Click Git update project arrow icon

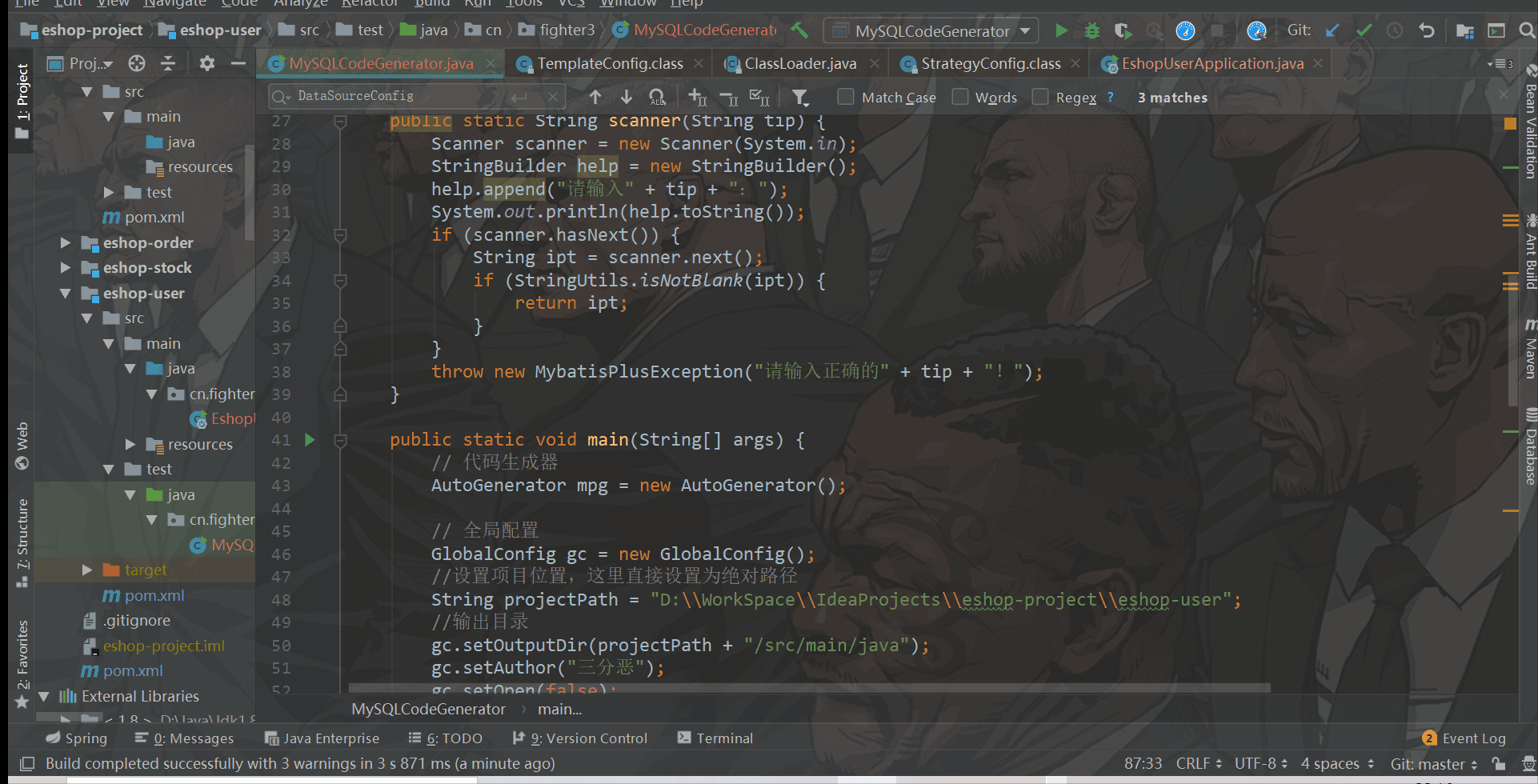tap(1332, 30)
